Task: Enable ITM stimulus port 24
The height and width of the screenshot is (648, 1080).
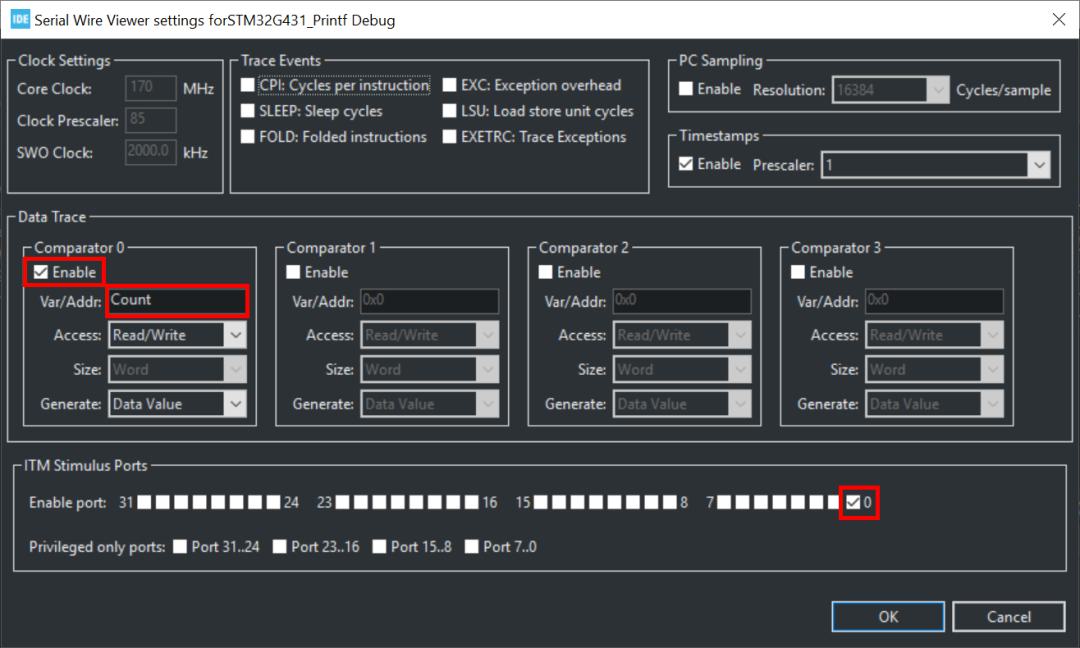Action: (273, 502)
